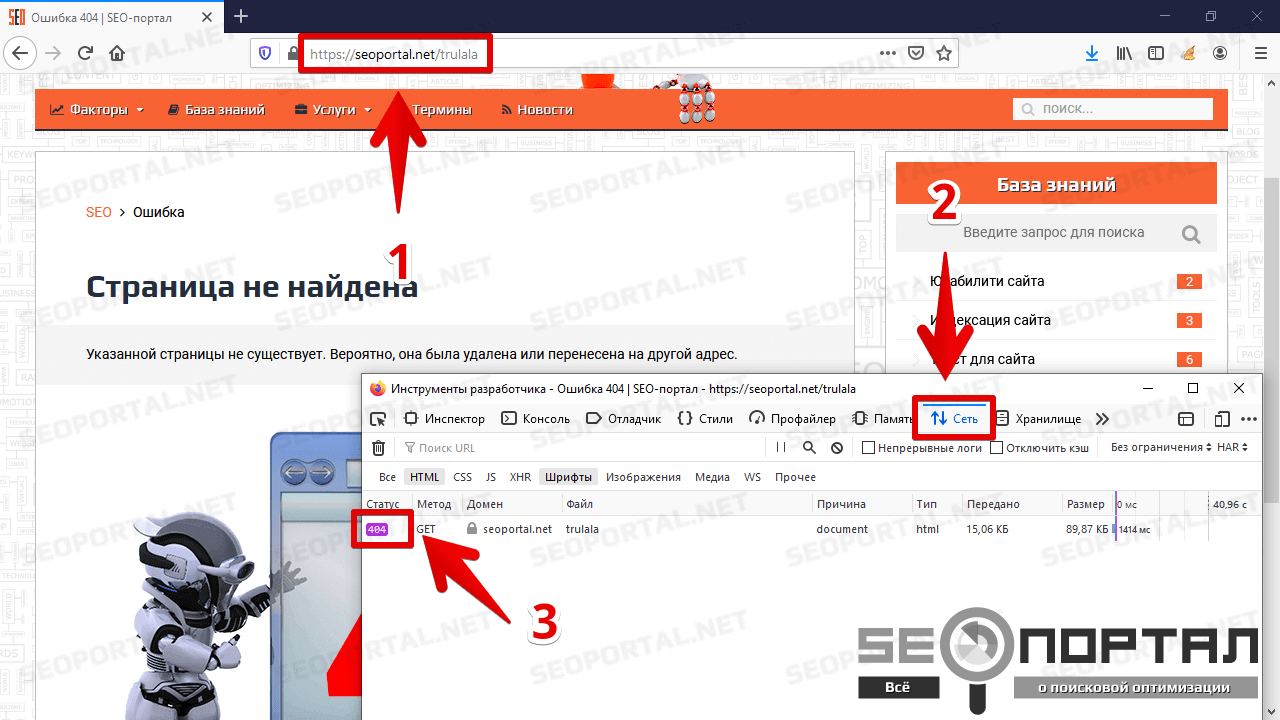
Task: Toggle the HTML request filter
Action: click(x=424, y=477)
